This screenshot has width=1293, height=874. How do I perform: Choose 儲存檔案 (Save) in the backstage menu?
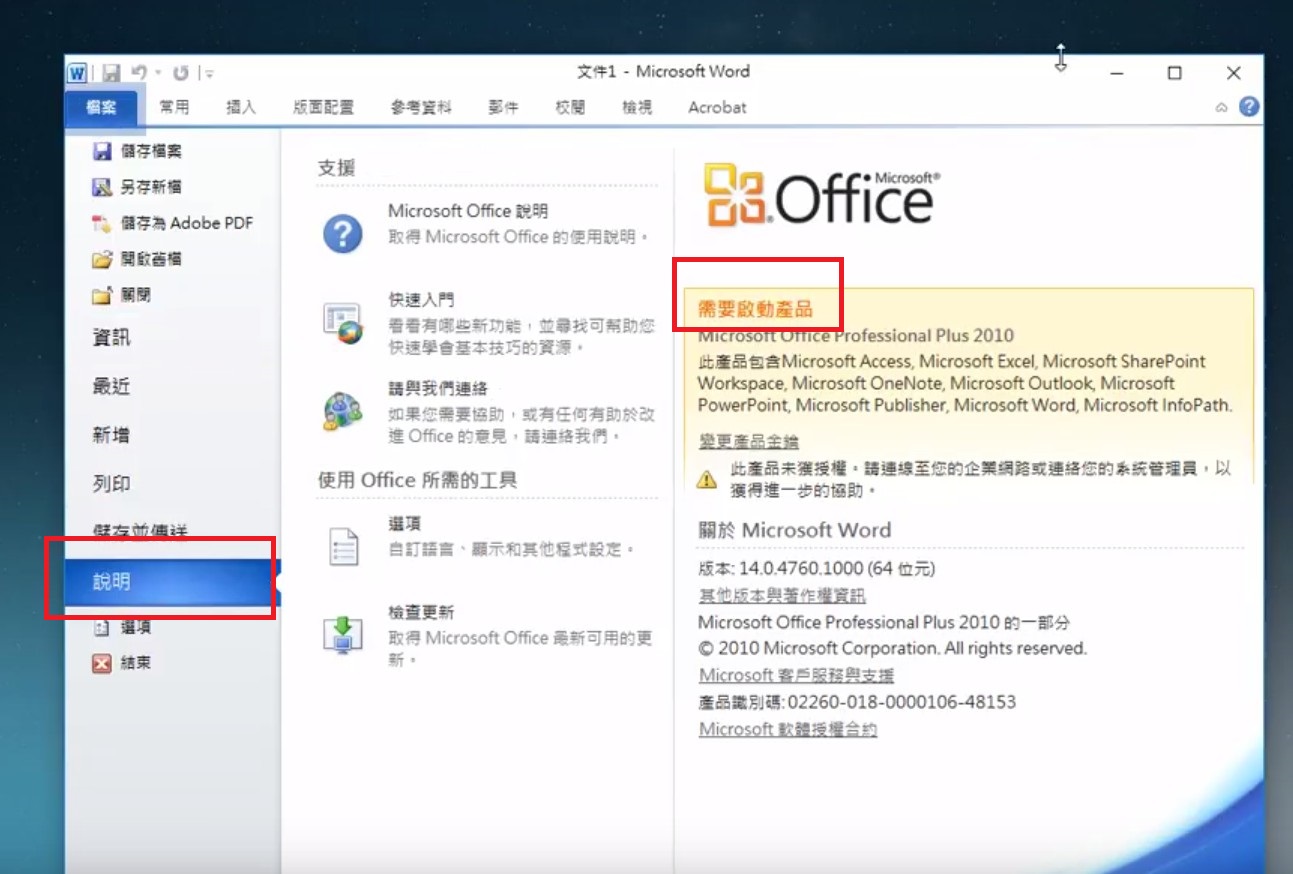coord(137,151)
